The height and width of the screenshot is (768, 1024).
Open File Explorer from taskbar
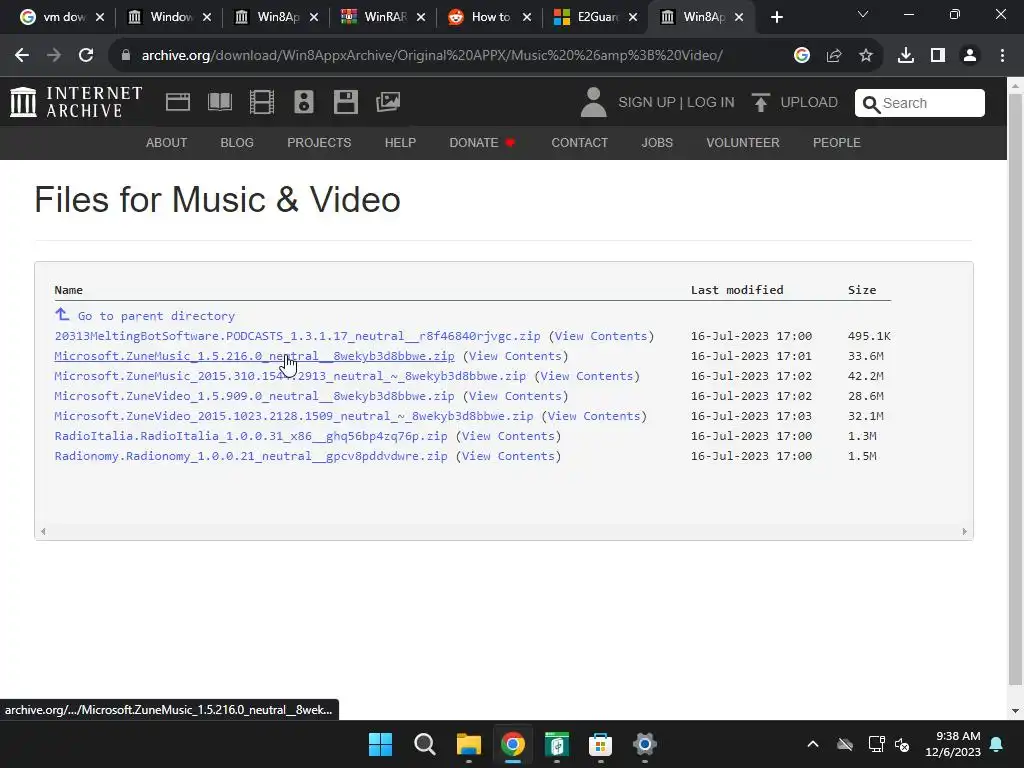[x=468, y=744]
